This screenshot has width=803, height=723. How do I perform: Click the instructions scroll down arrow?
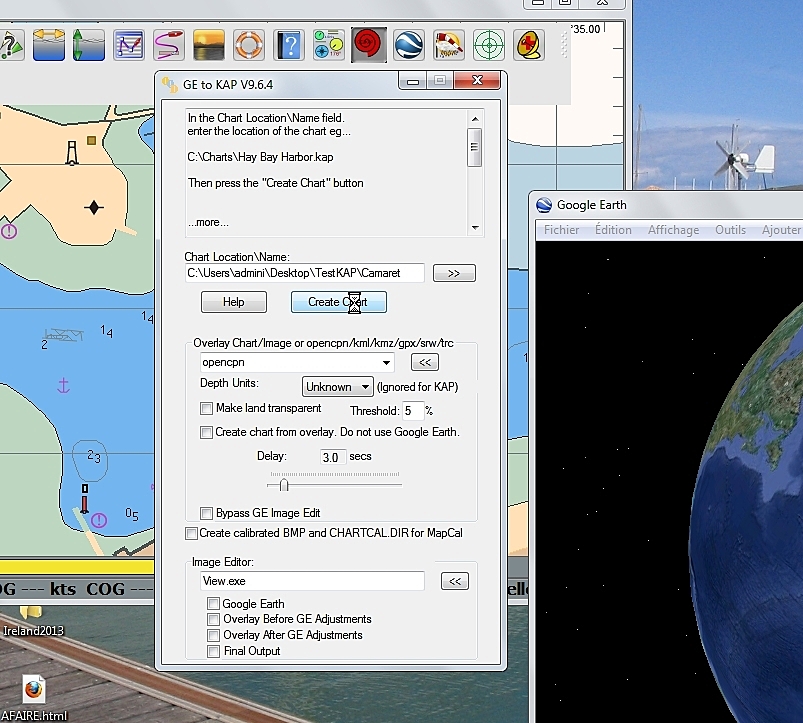[x=475, y=228]
